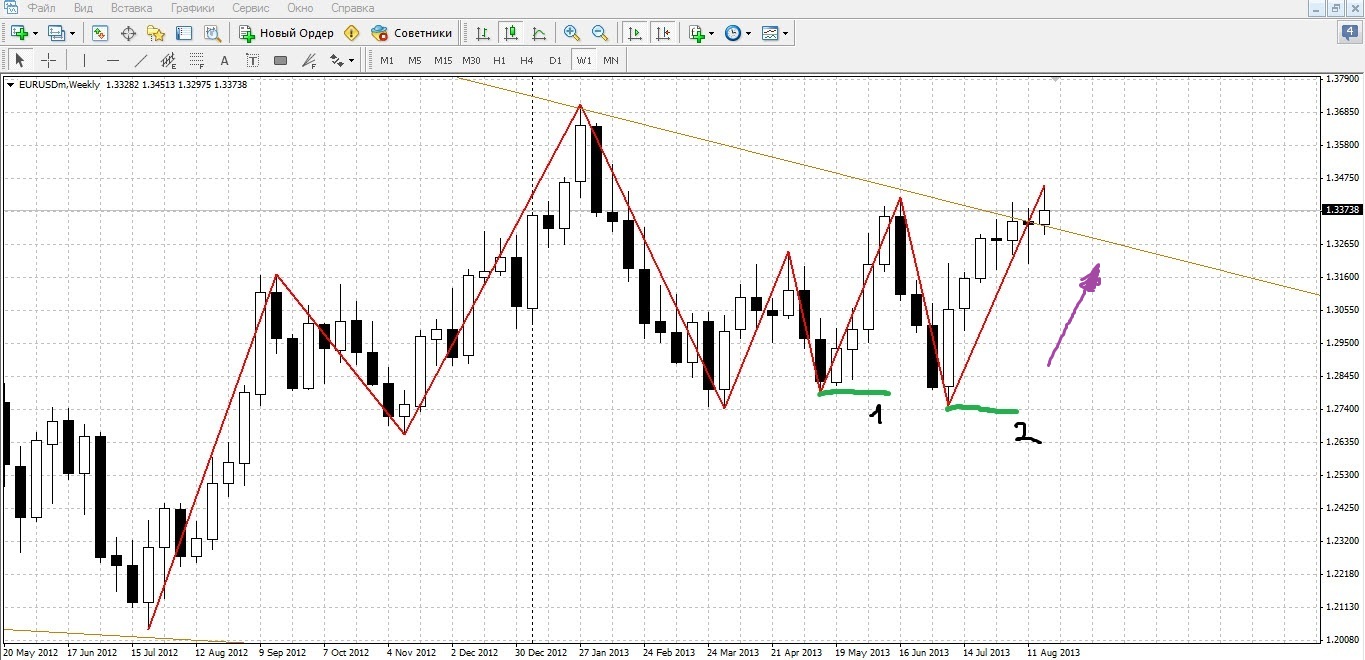Image resolution: width=1365 pixels, height=660 pixels.
Task: Click the 27 Jan 2013 date label
Action: point(606,652)
